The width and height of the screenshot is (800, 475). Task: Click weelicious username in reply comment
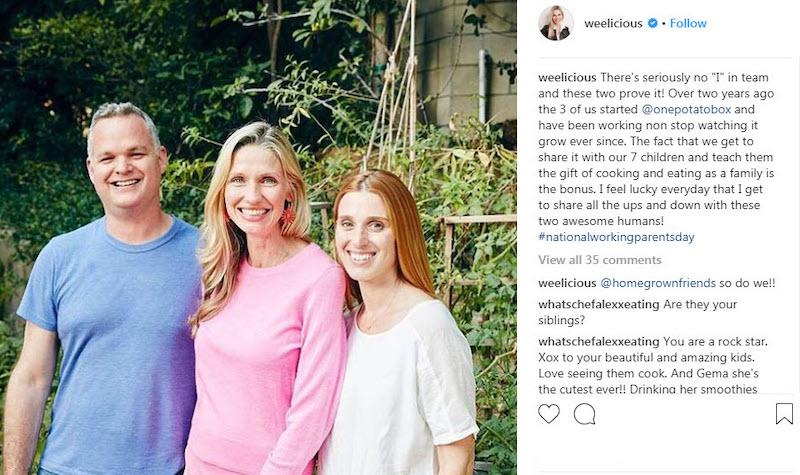[568, 284]
